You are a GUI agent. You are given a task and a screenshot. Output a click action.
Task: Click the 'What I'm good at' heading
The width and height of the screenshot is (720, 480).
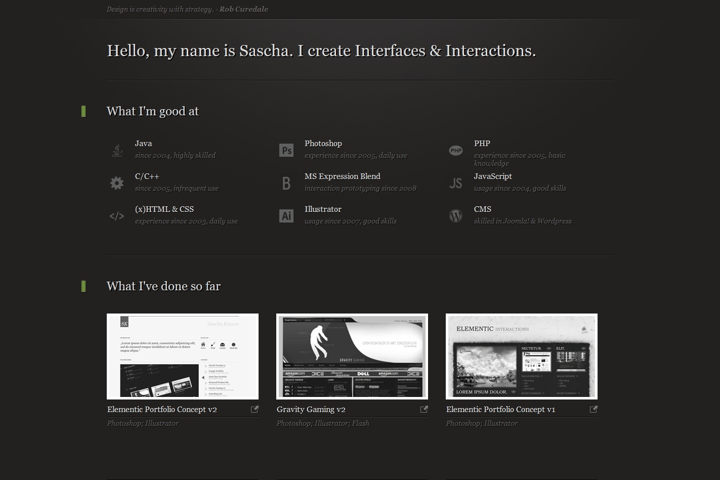pos(152,111)
